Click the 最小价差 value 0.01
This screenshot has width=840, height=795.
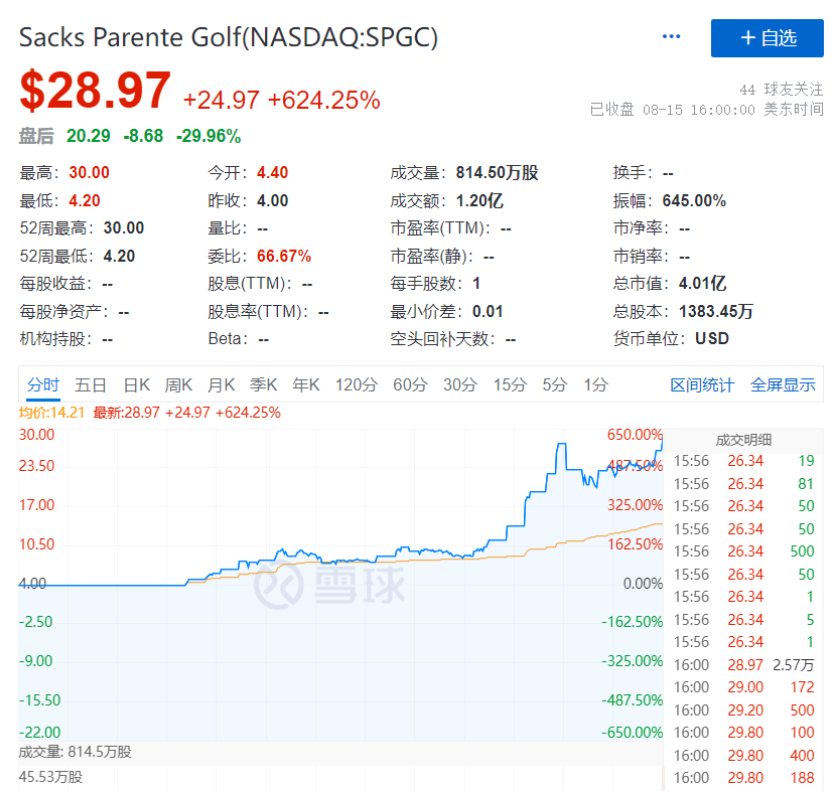coord(488,311)
